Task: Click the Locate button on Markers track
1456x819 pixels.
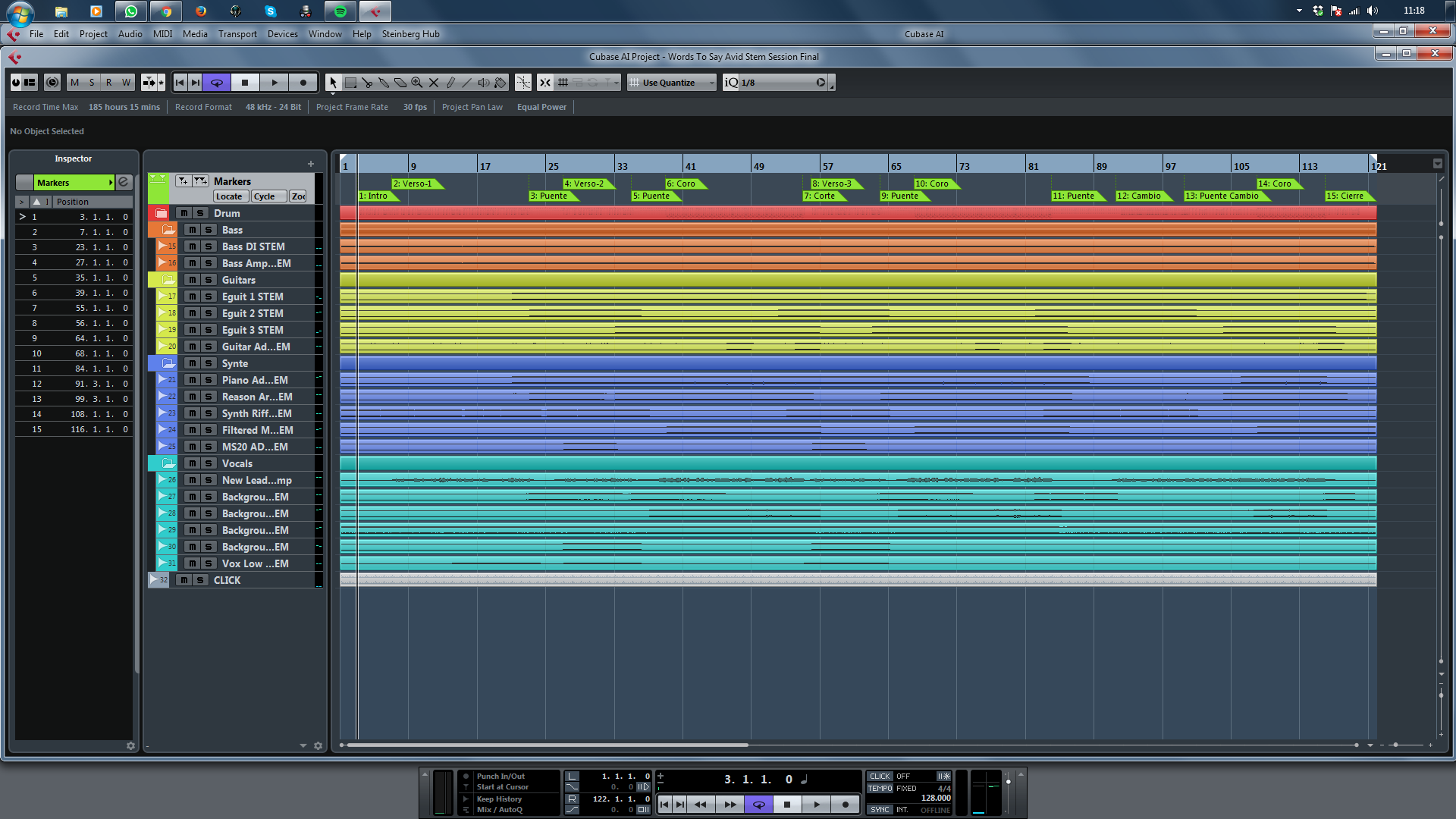Action: [229, 196]
